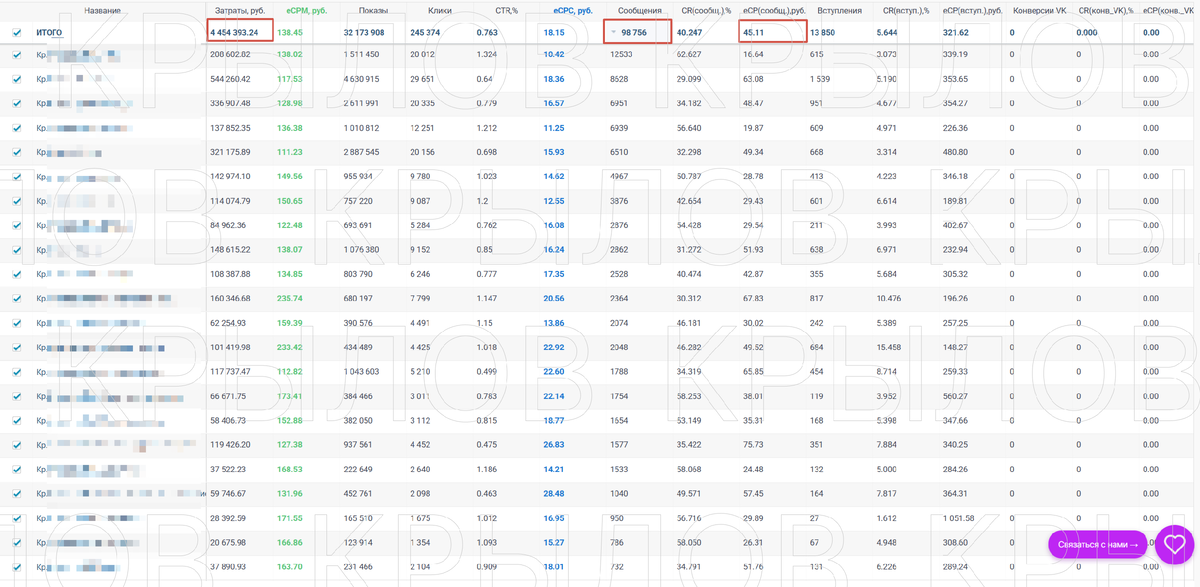Click the impressions cell 1 043 603
Screen dimensions: 1200x587
pos(361,372)
